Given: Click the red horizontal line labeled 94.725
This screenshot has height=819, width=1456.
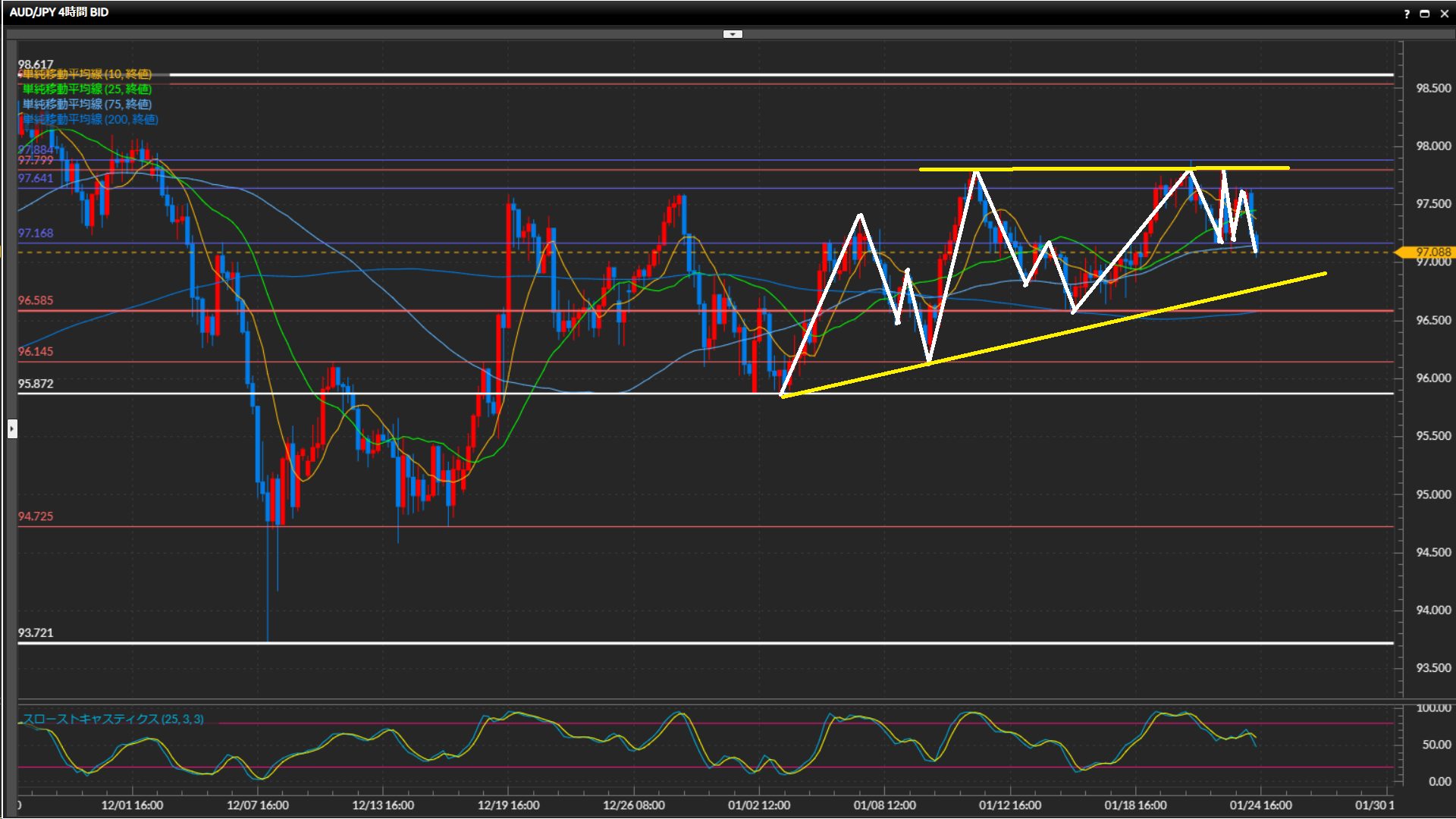Looking at the screenshot, I should (682, 526).
